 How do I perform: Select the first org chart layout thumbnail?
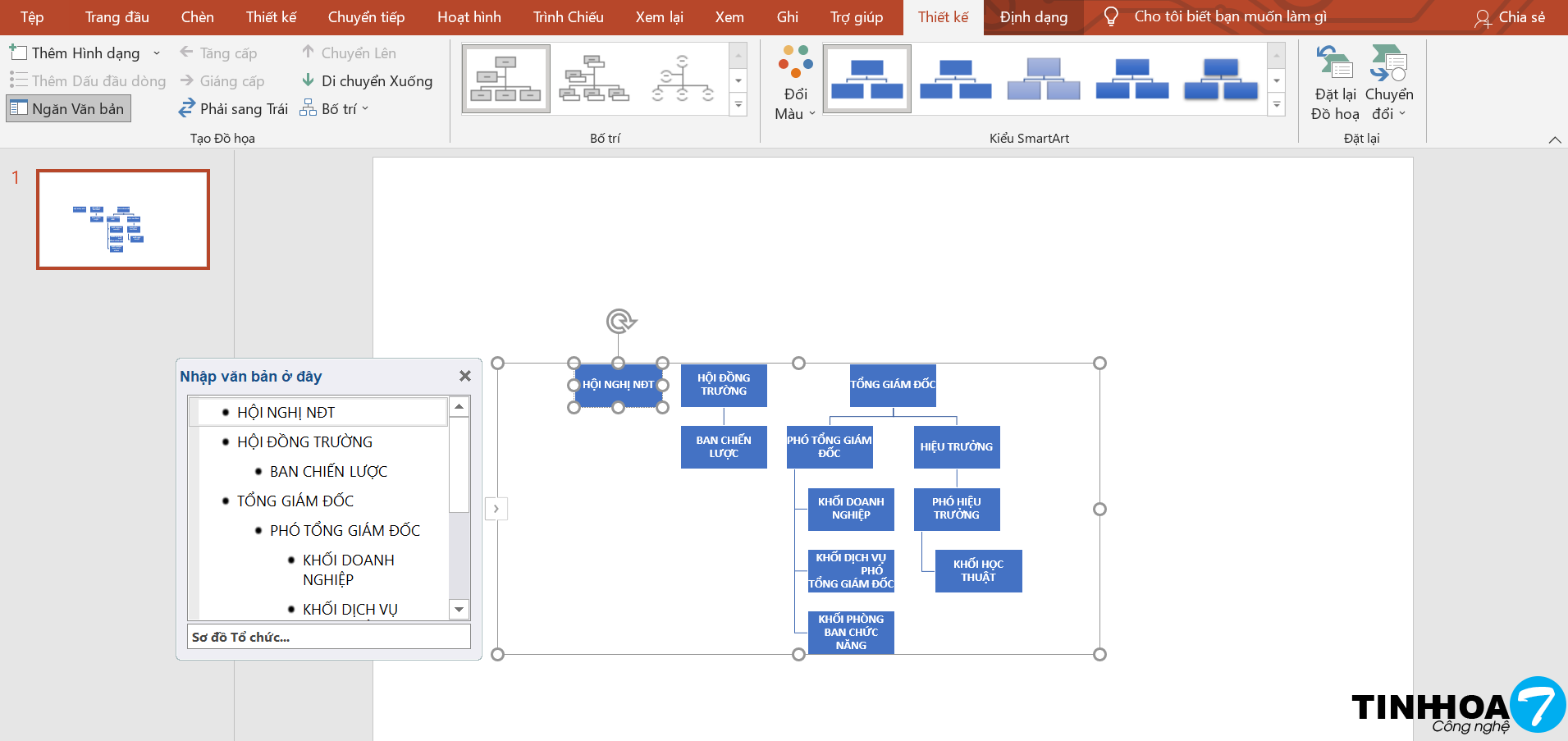[505, 79]
